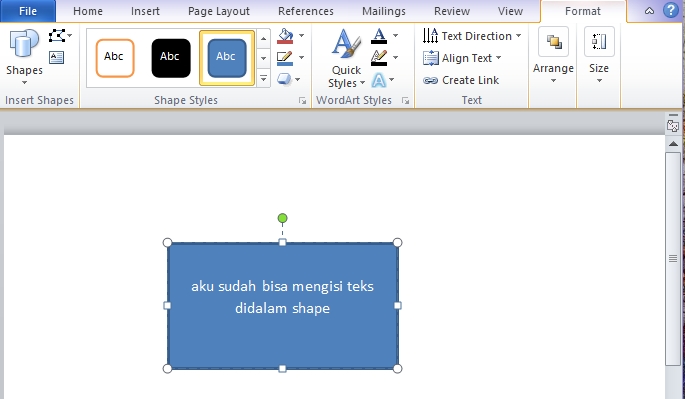Click the Shape Effects icon
This screenshot has height=399, width=685.
[284, 80]
